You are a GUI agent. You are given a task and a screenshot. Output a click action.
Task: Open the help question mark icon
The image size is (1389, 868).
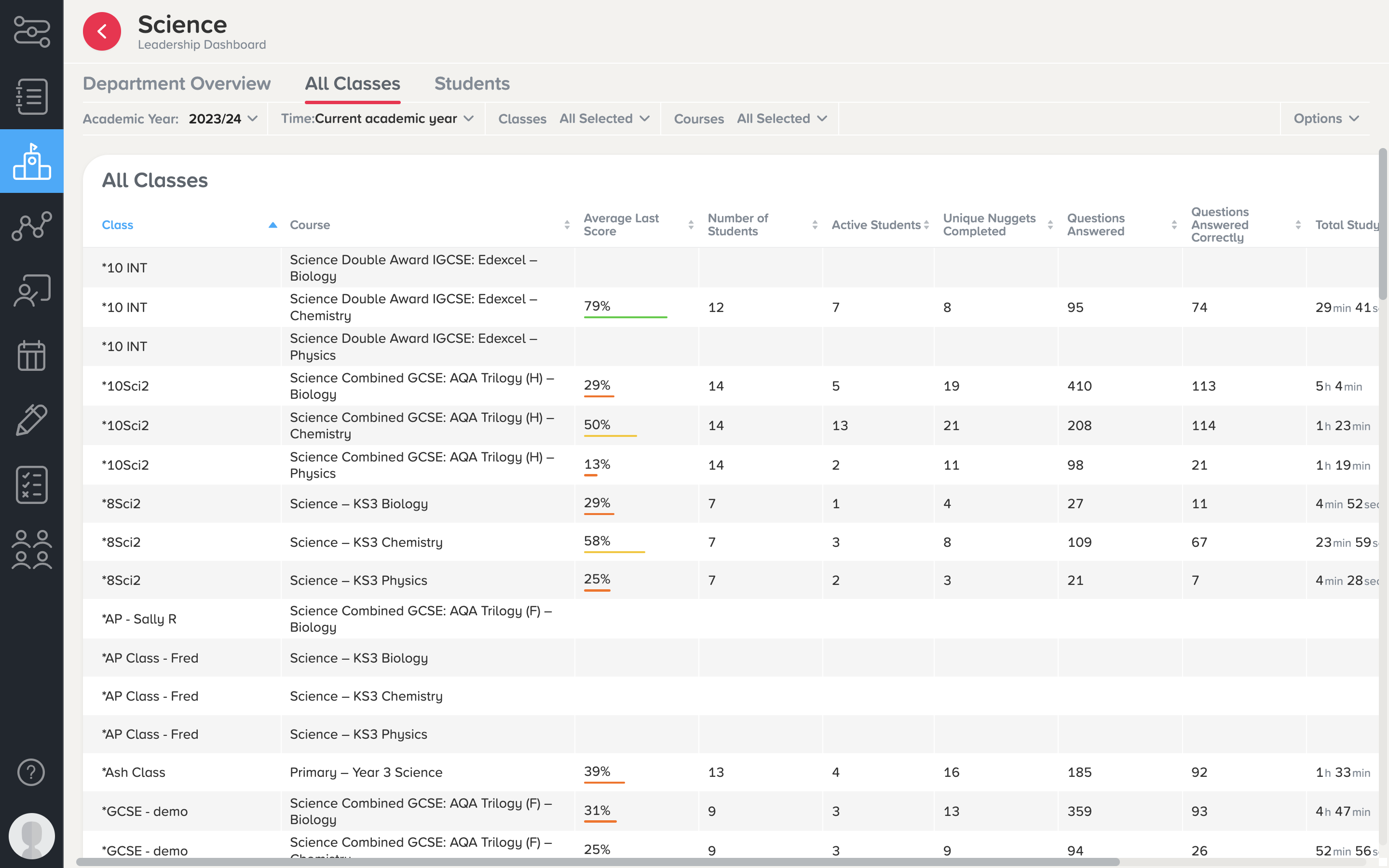31,772
